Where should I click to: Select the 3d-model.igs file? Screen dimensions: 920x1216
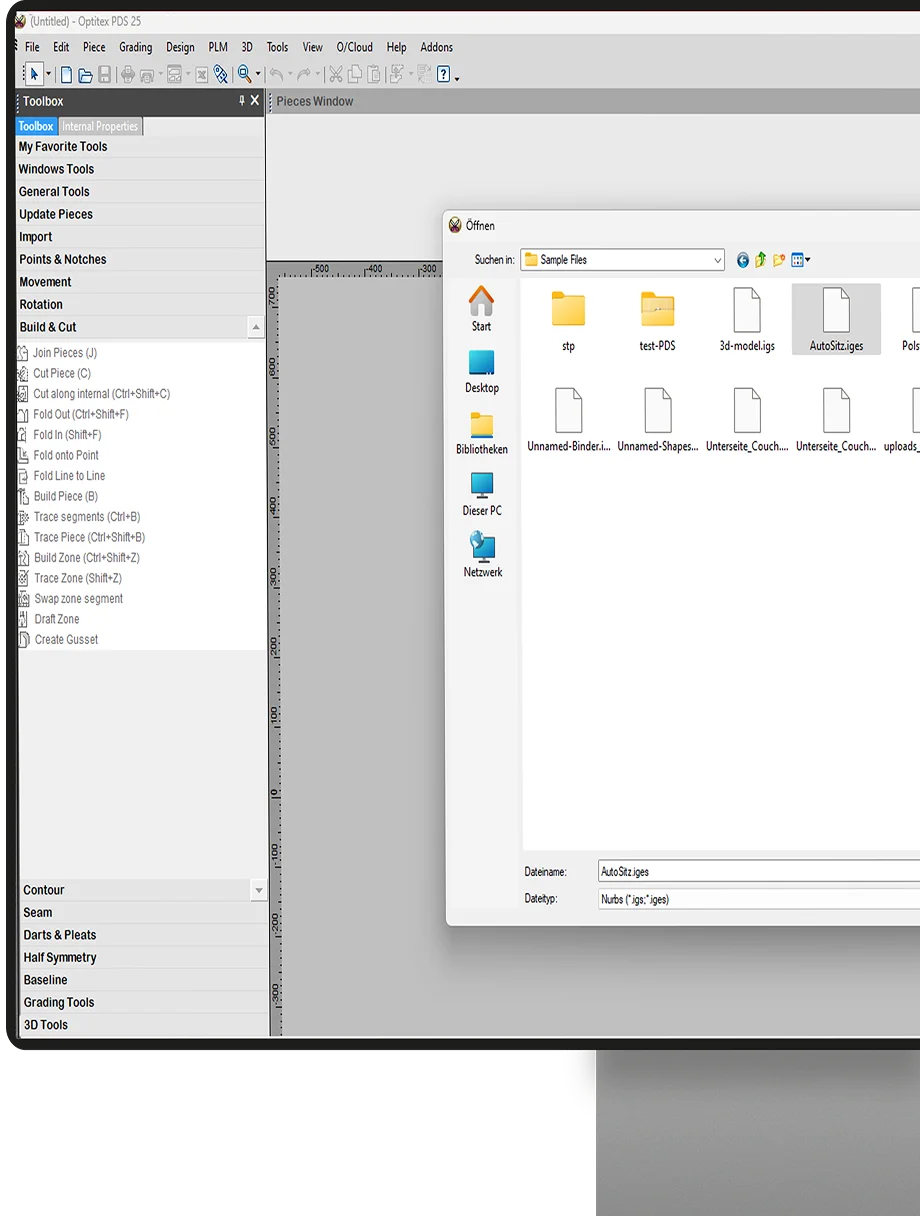click(x=747, y=319)
